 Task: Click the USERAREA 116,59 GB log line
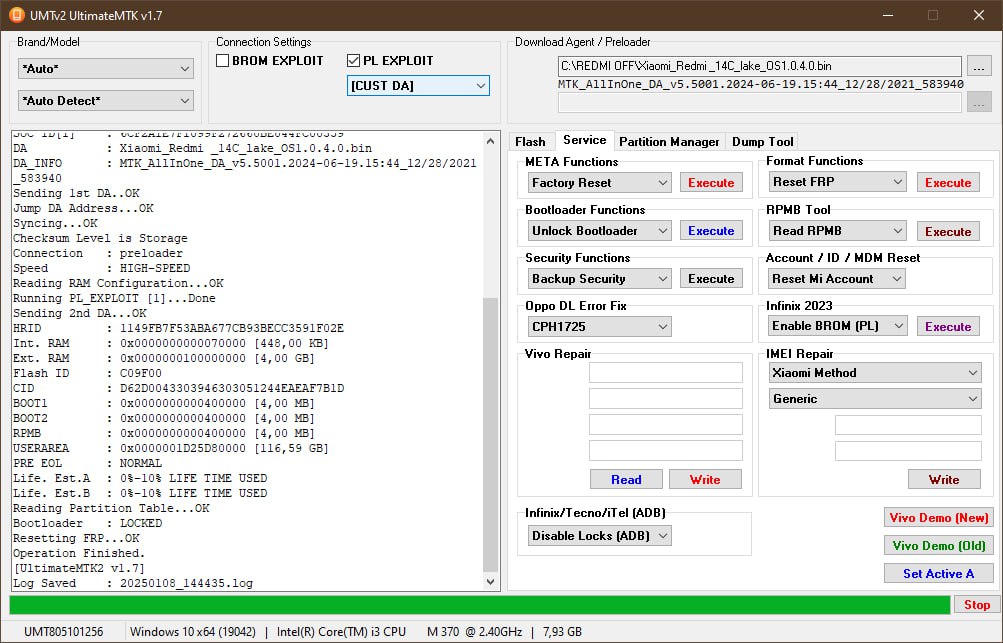tap(171, 449)
